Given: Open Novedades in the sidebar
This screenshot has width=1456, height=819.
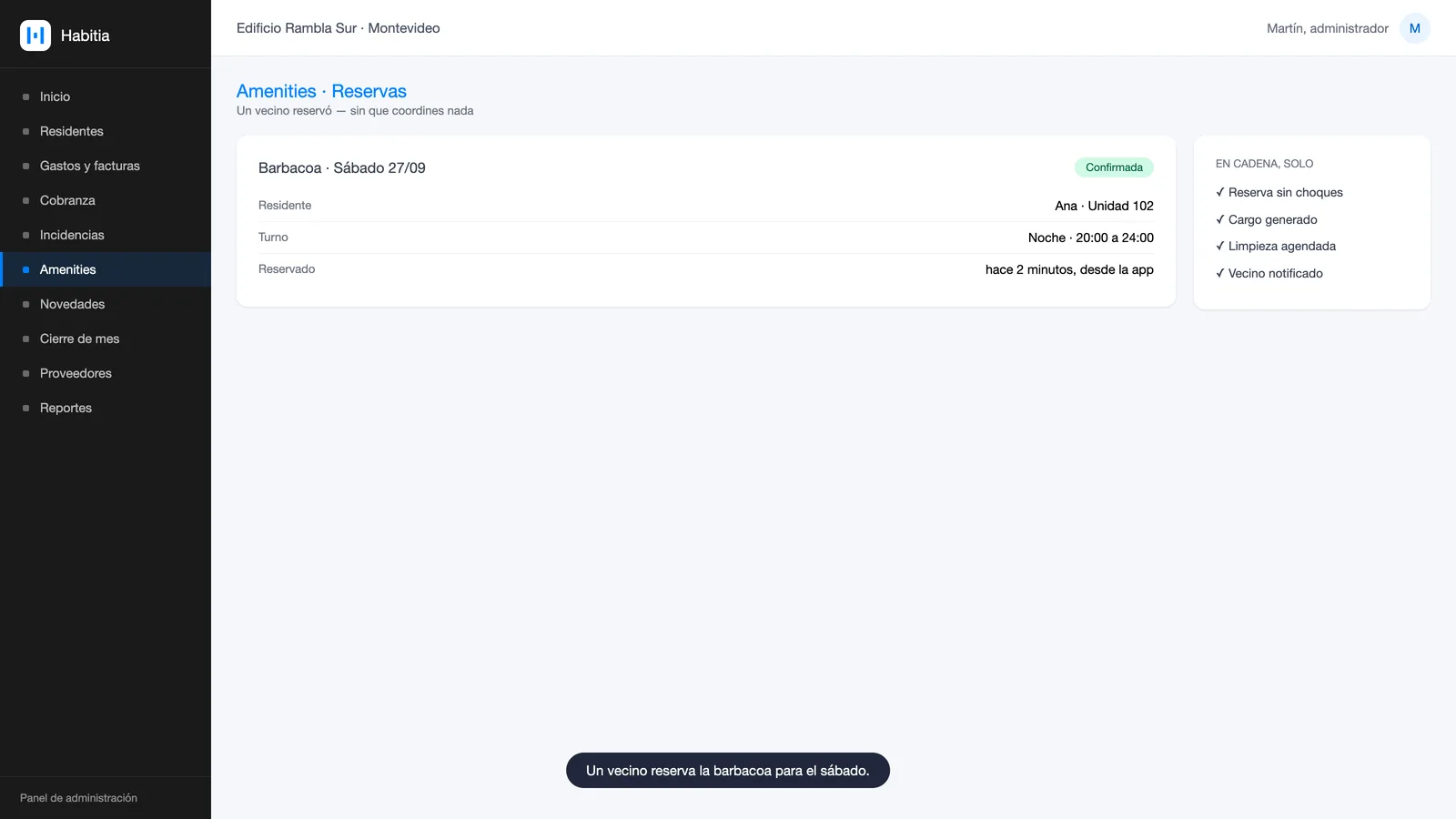Looking at the screenshot, I should 106,304.
